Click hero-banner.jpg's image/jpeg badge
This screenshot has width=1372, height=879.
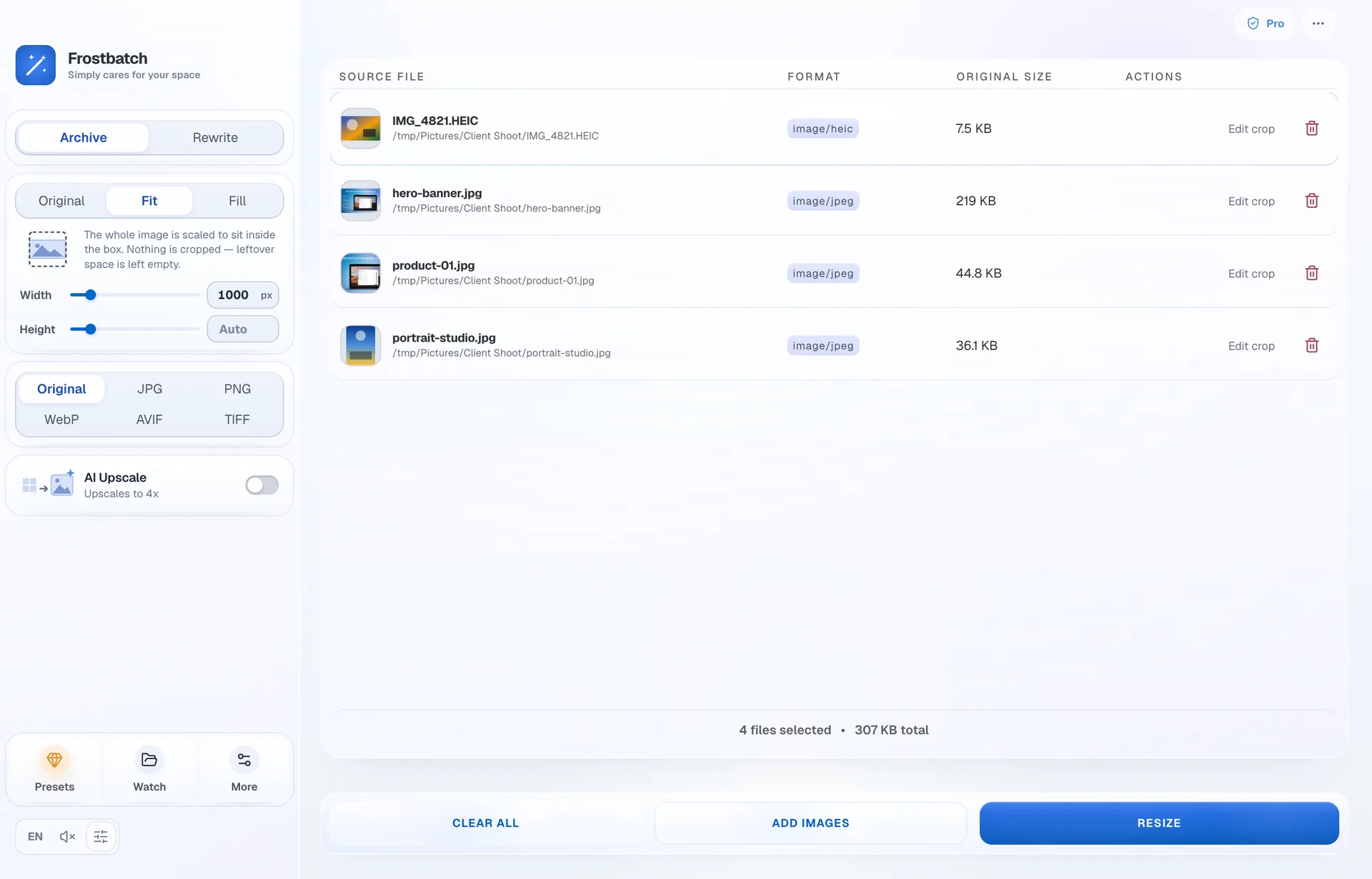click(x=823, y=201)
